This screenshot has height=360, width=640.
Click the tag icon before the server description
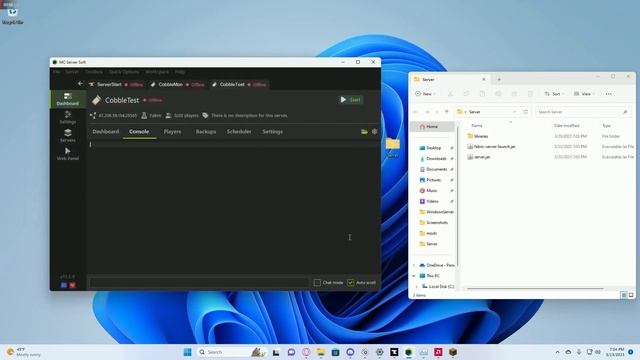[205, 116]
